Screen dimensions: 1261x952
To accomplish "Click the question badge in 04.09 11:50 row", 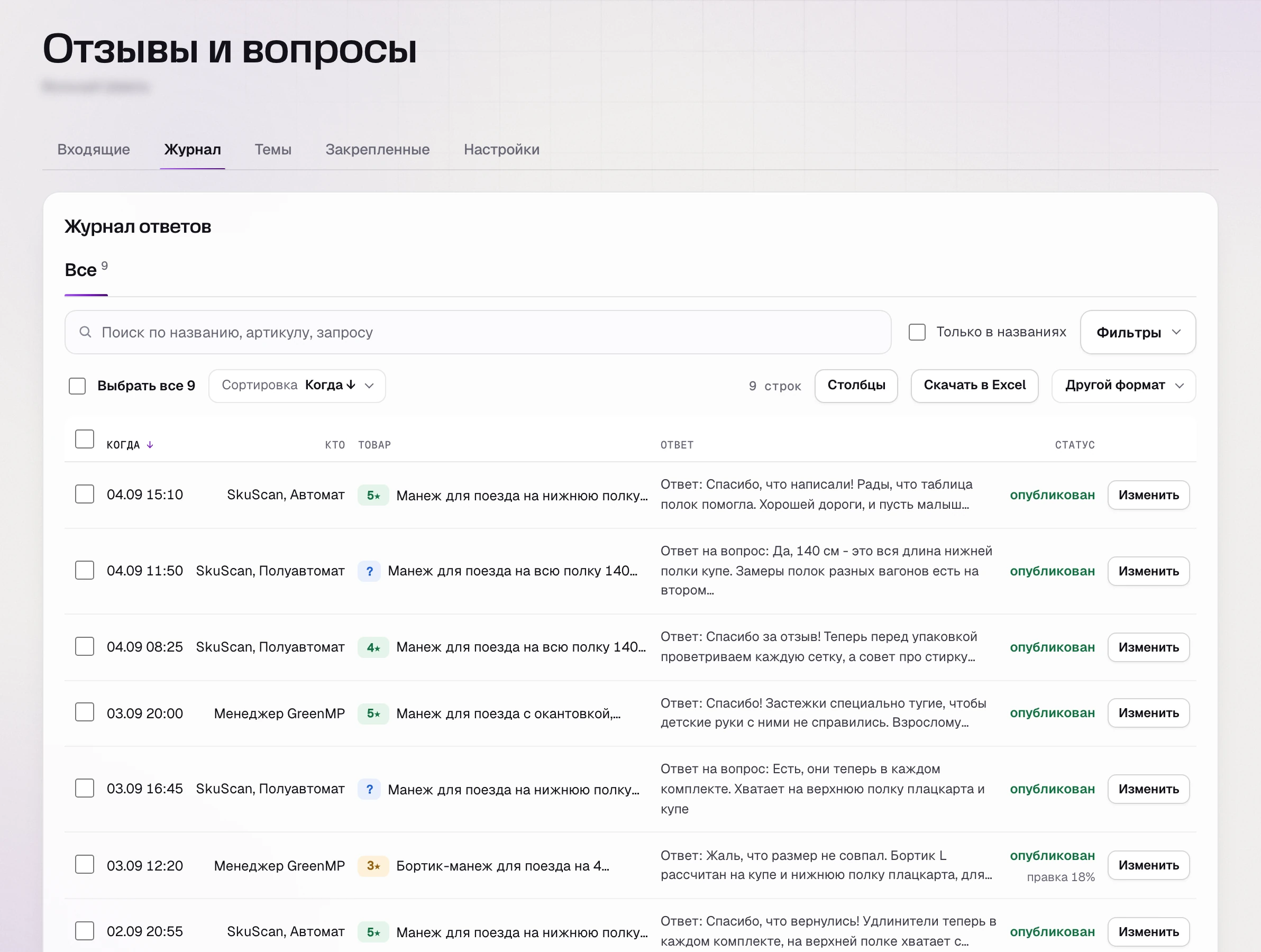I will 369,571.
